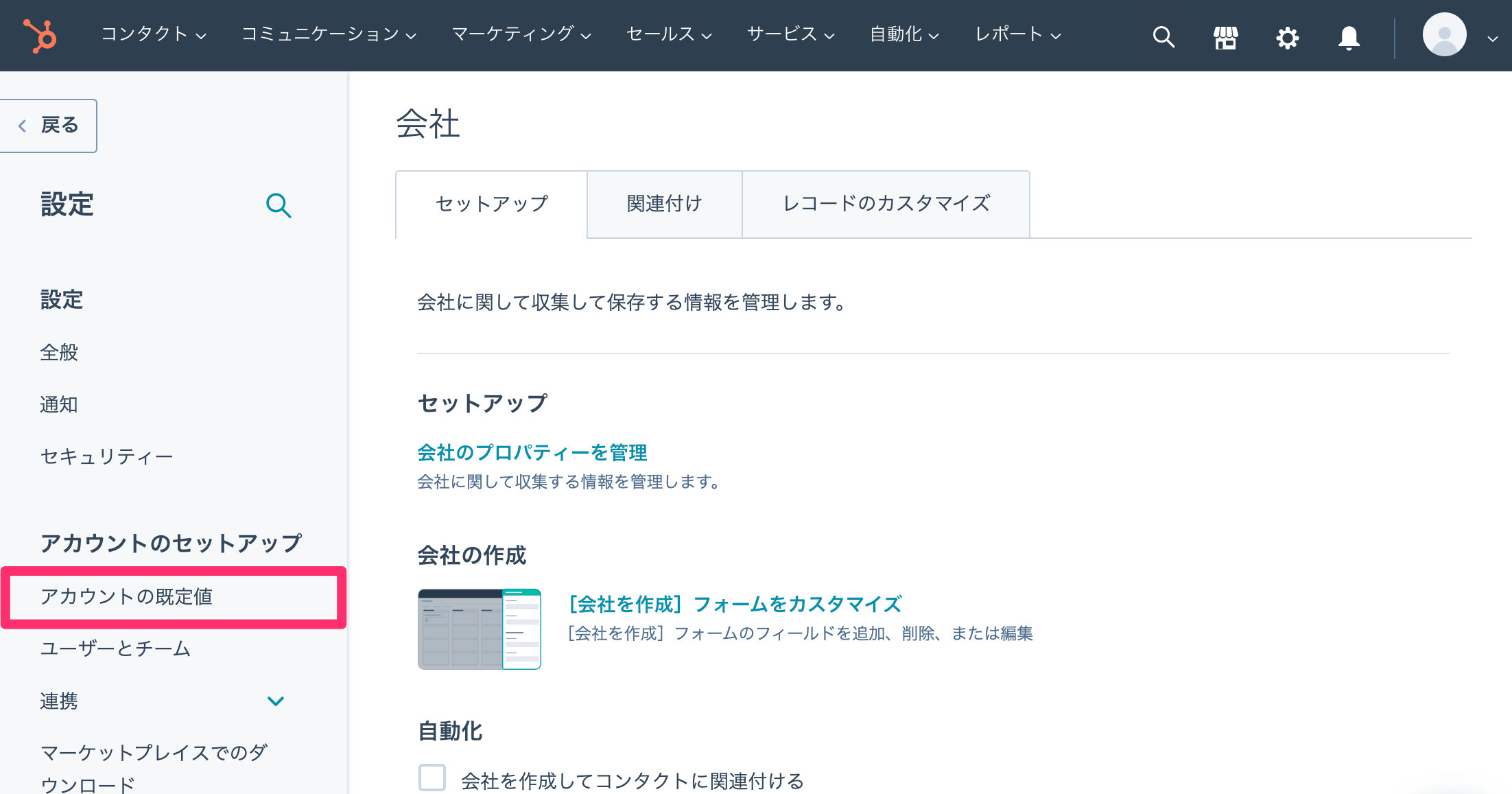The width and height of the screenshot is (1512, 794).
Task: Open the セールス dropdown menu
Action: (669, 34)
